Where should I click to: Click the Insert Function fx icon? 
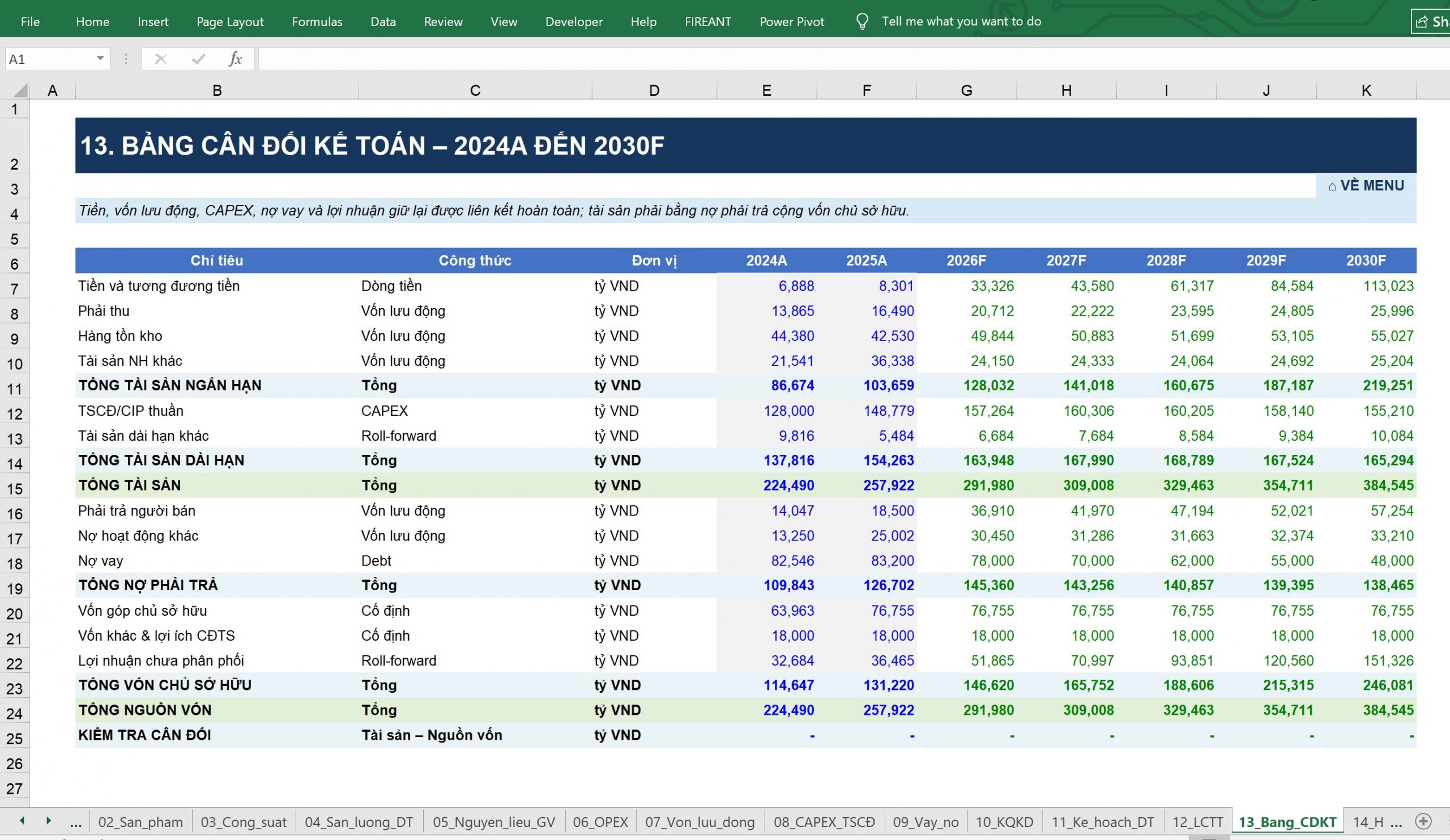(x=235, y=59)
